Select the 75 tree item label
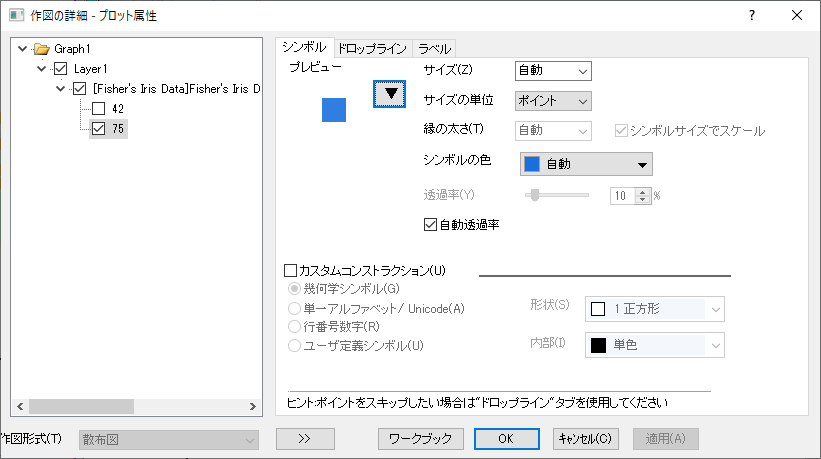821x459 pixels. click(118, 128)
